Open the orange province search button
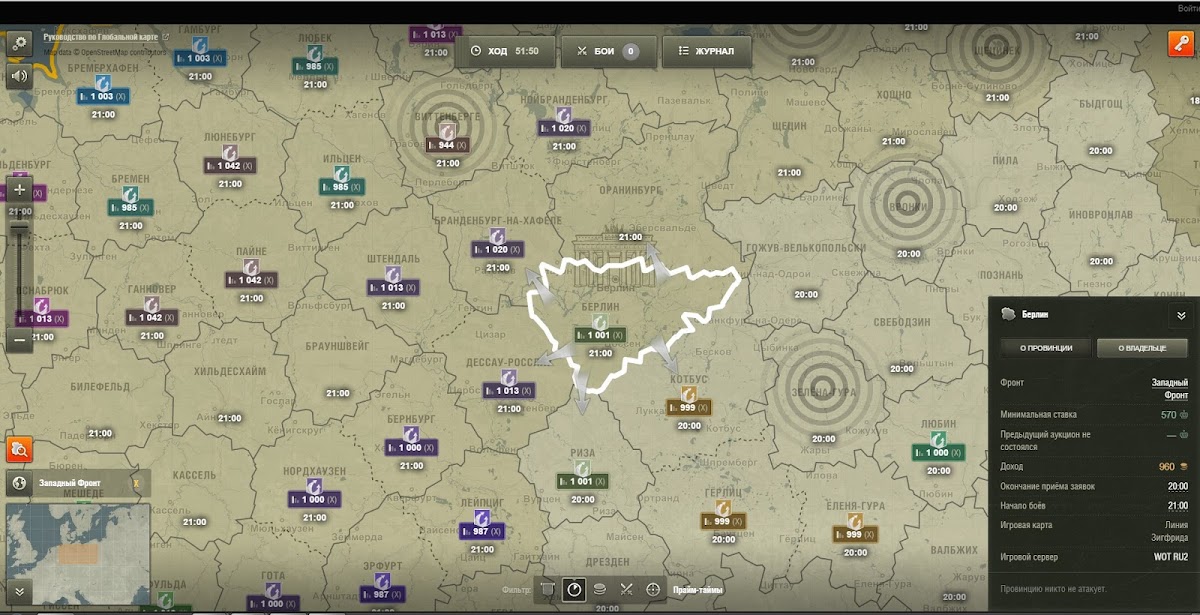Image resolution: width=1200 pixels, height=615 pixels. point(20,450)
